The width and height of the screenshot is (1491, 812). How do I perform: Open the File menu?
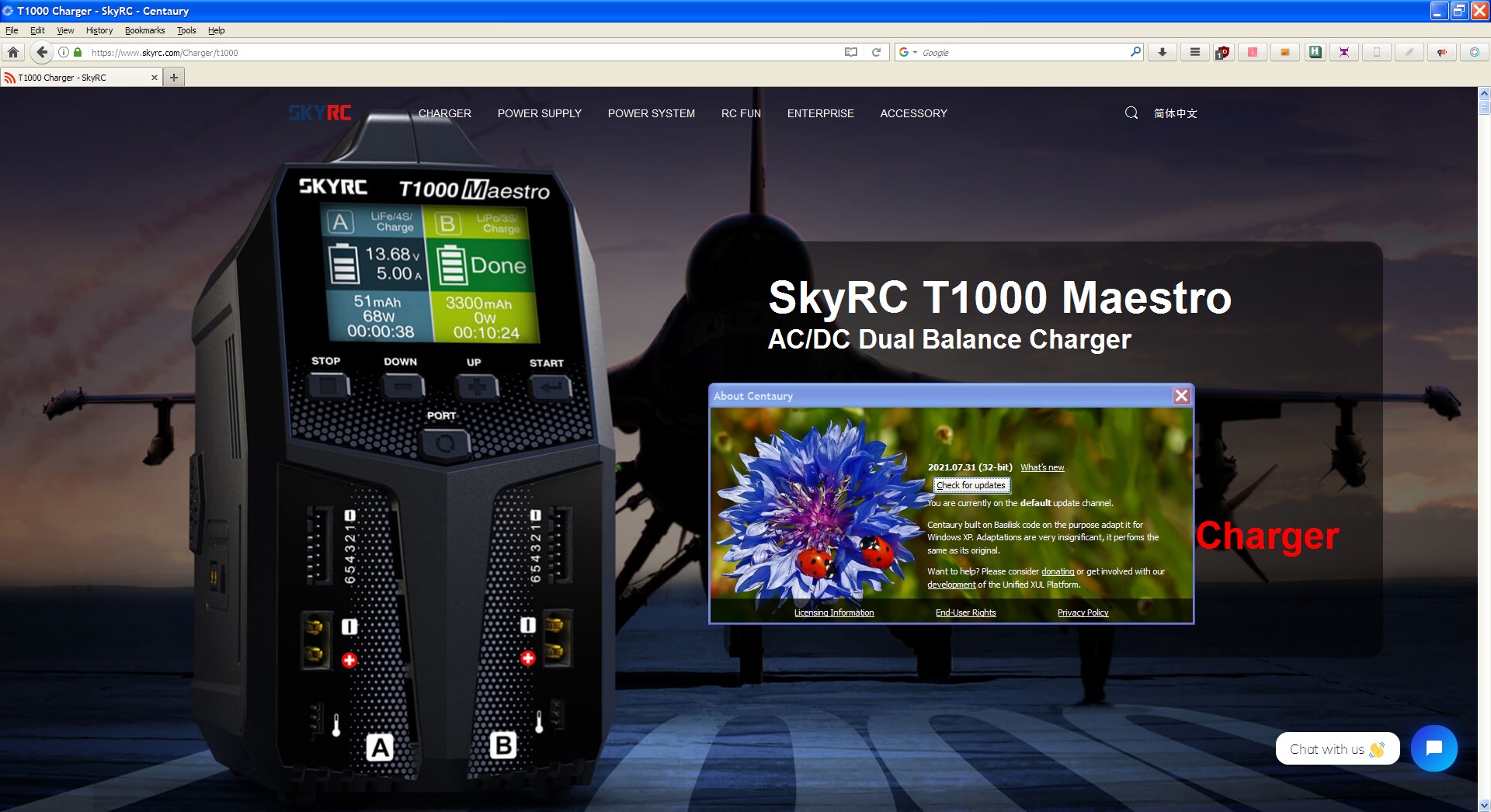tap(12, 30)
